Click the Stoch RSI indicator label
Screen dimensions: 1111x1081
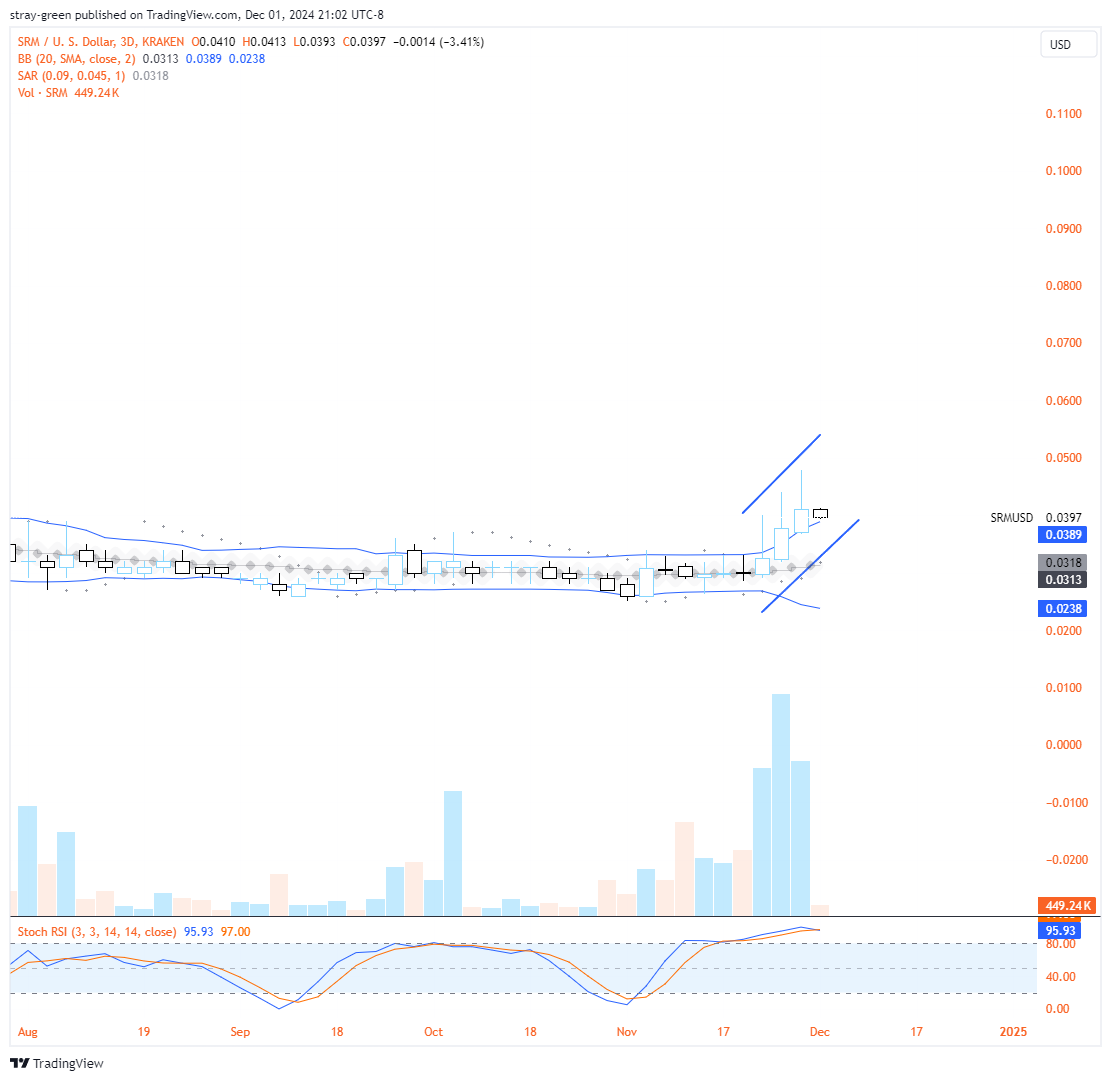point(96,932)
